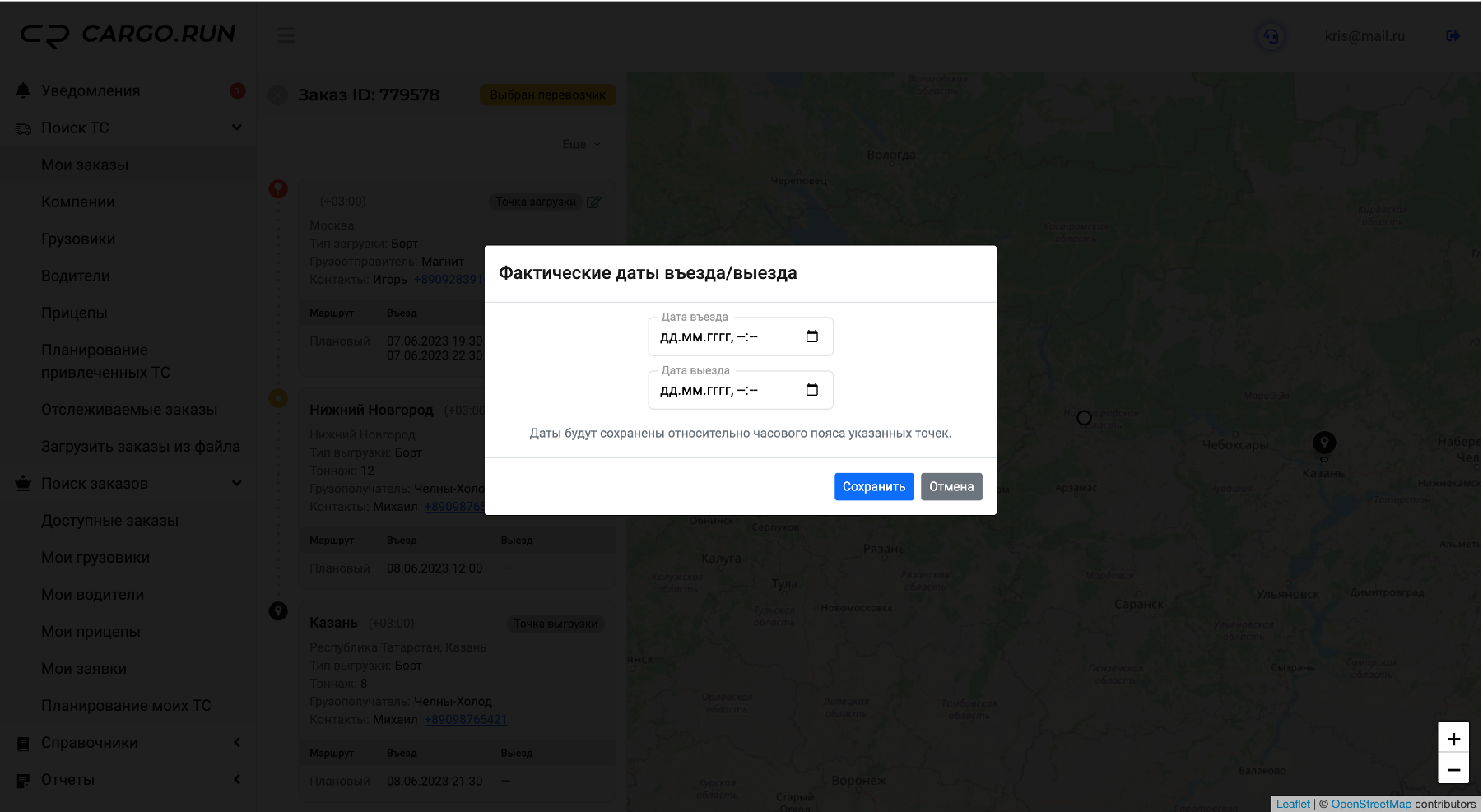Viewport: 1483px width, 812px height.
Task: Click the Отмена button
Action: [x=951, y=486]
